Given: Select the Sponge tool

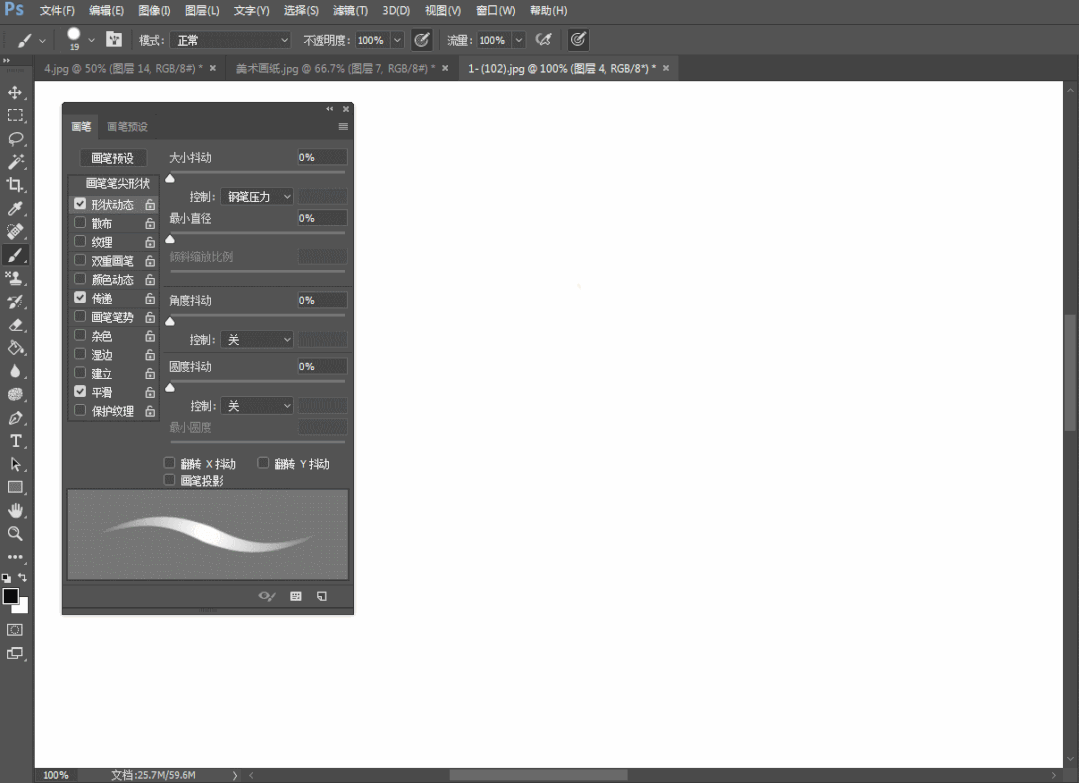Looking at the screenshot, I should 14,395.
